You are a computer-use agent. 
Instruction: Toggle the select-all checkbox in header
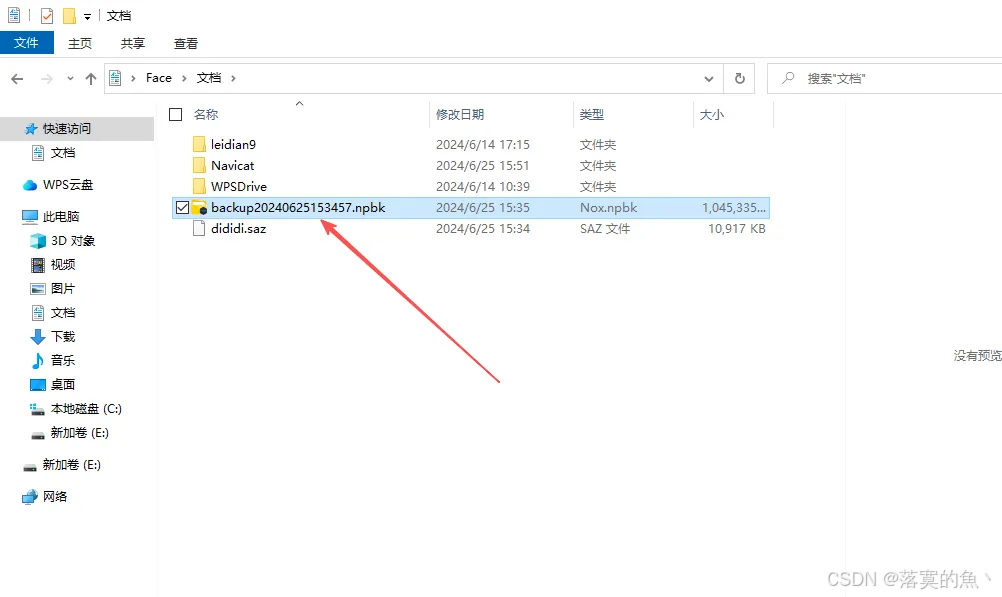point(176,114)
